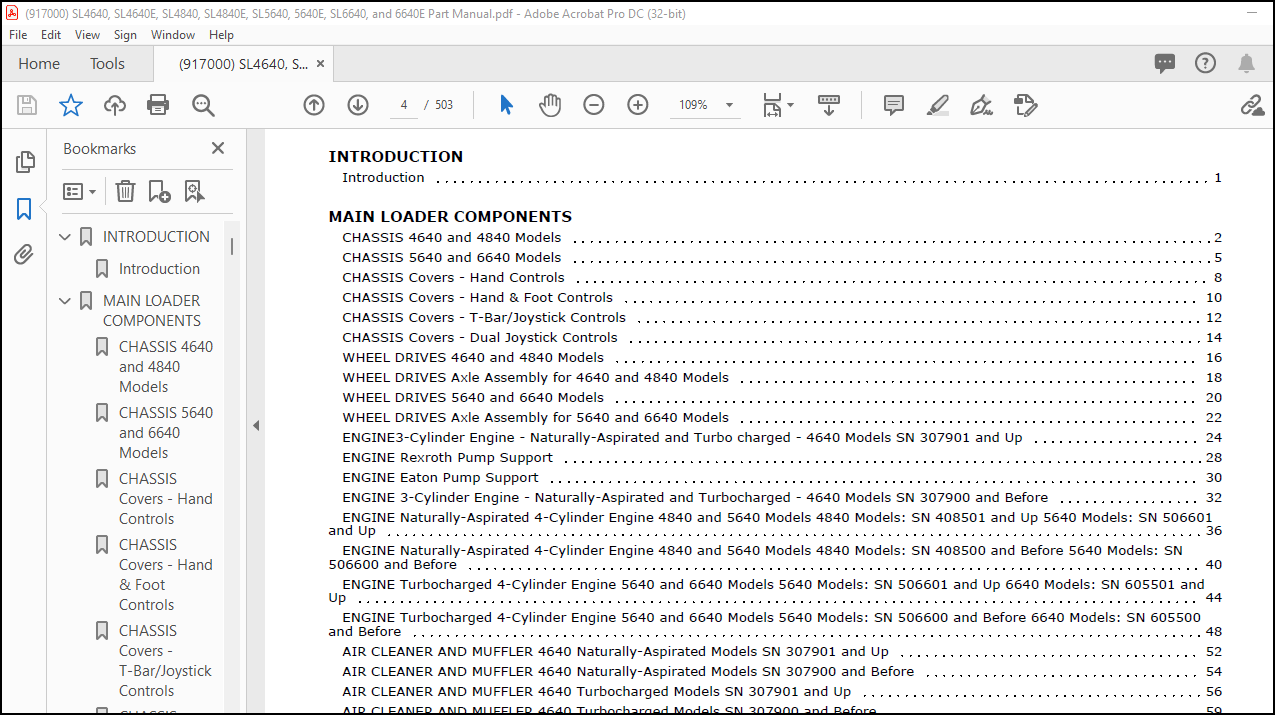Activate the Selection arrow tool
Screen dimensions: 1275x715
click(x=506, y=105)
